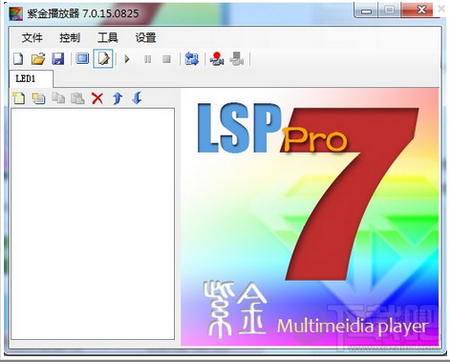Click the screen display window icon
Viewport: 450px width, 362px height.
pyautogui.click(x=82, y=58)
